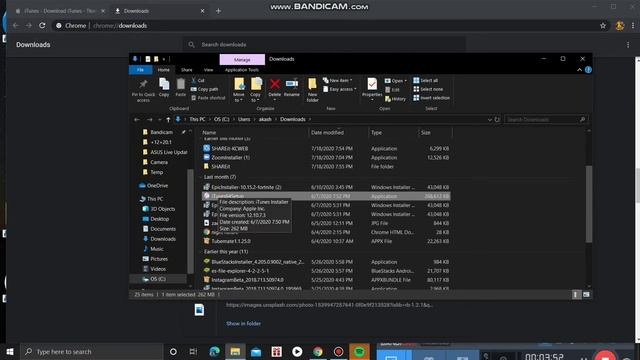The image size is (640, 360).
Task: Open Task View on taskbar
Action: [193, 351]
